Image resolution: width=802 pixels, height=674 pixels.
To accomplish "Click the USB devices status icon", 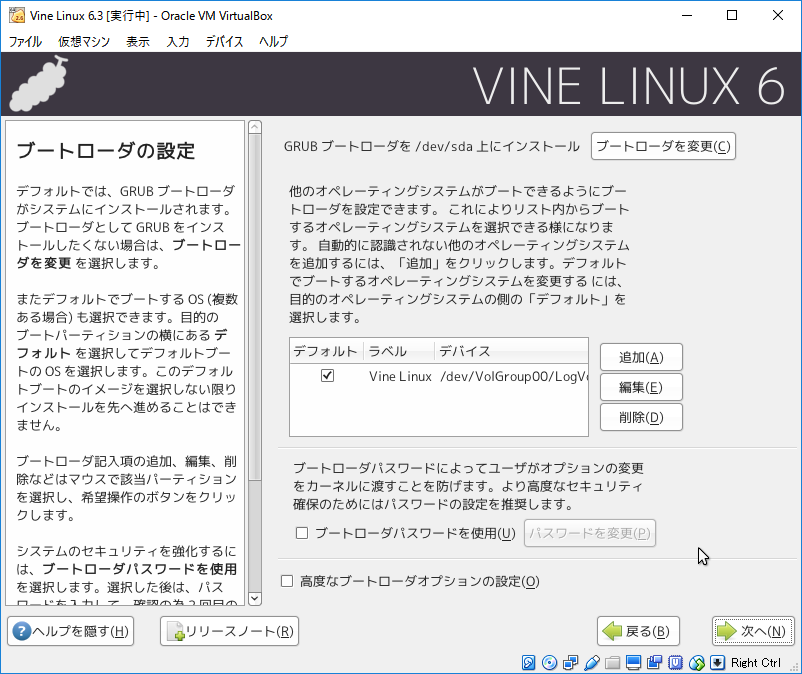I will pyautogui.click(x=591, y=663).
